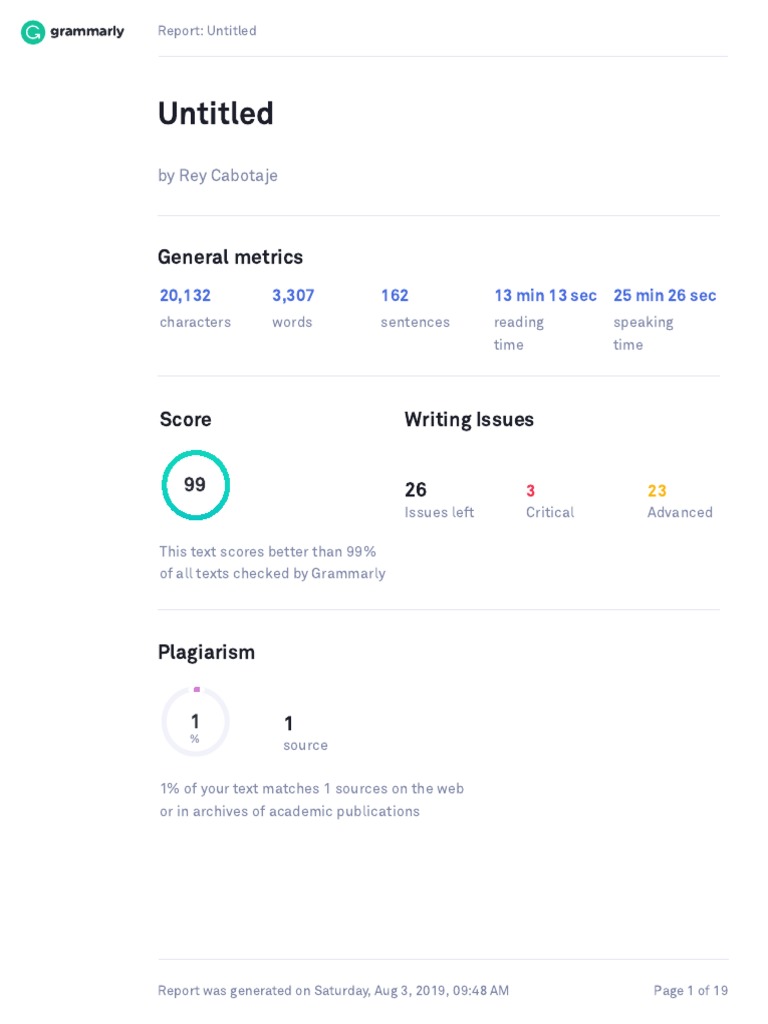Click the Grammarly logo icon

[33, 32]
